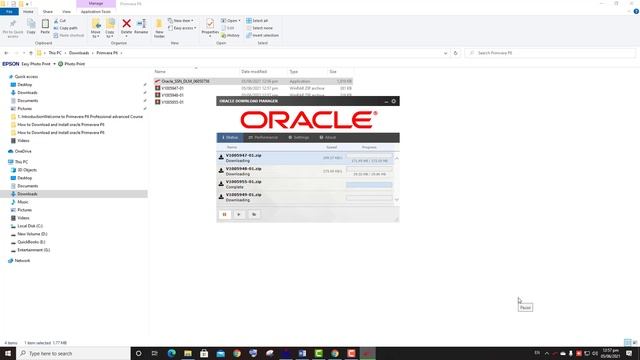Resume downloads with the play button
This screenshot has height=360, width=640.
point(239,214)
